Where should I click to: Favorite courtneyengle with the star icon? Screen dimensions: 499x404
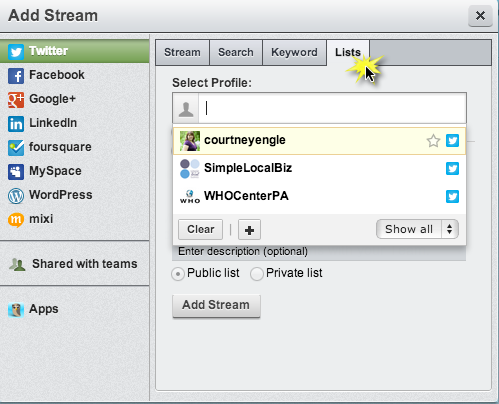coord(433,141)
